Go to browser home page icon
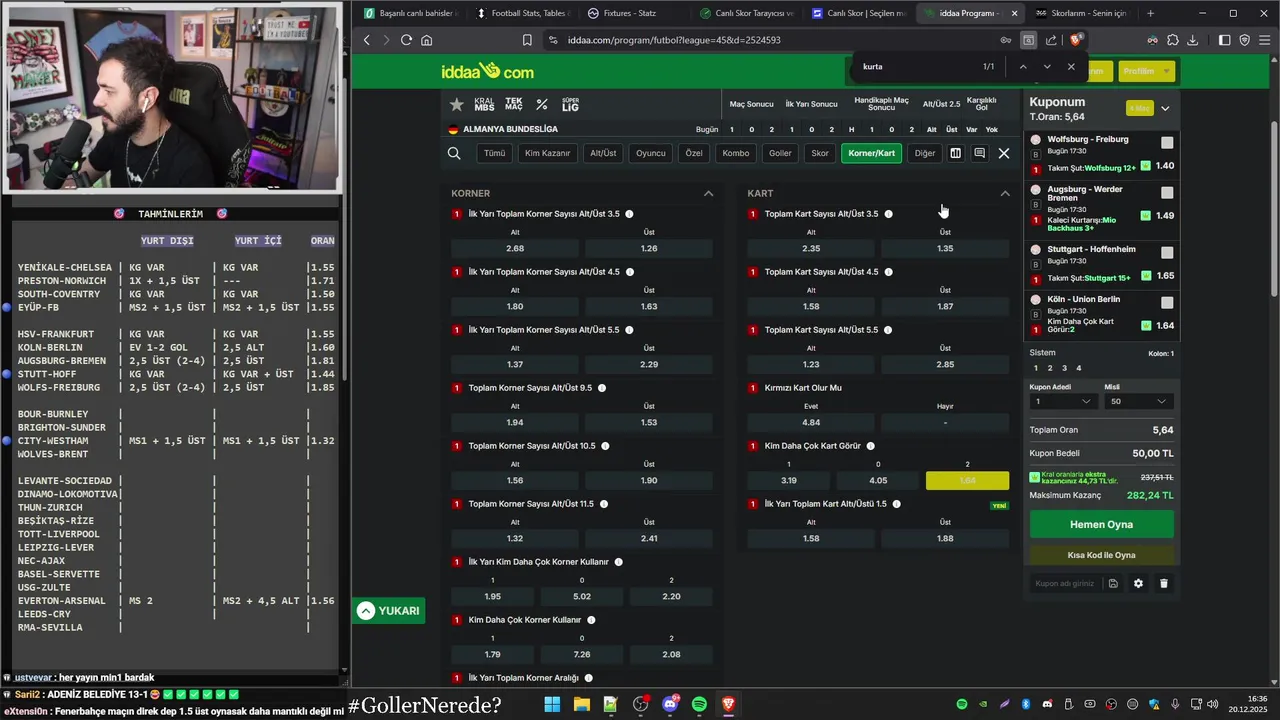The width and height of the screenshot is (1280, 720). coord(427,40)
